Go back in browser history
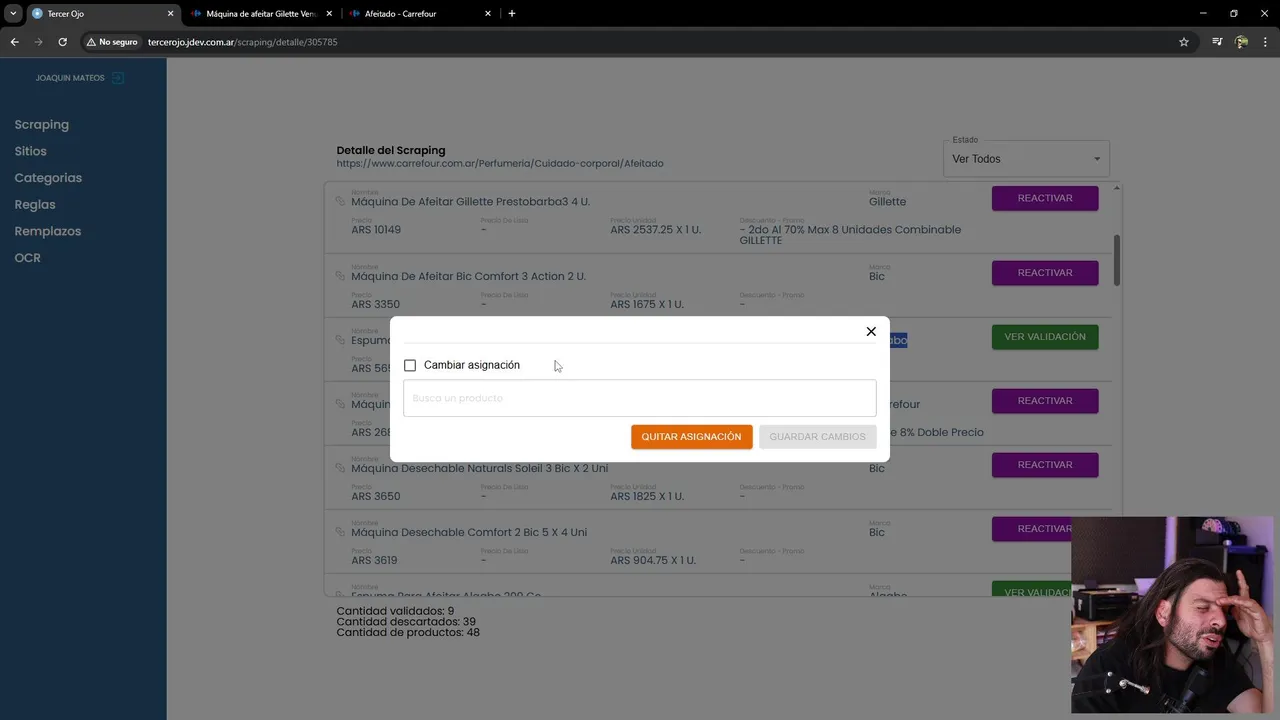 click(14, 42)
